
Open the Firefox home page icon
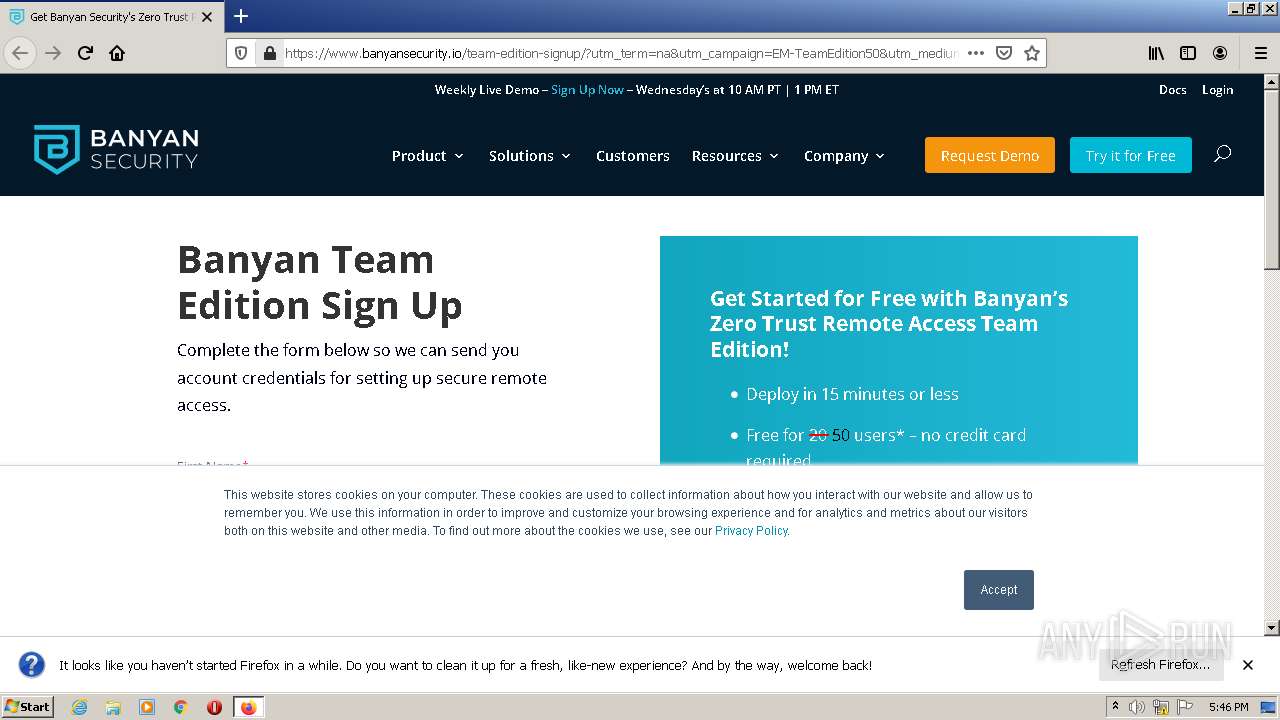point(117,53)
